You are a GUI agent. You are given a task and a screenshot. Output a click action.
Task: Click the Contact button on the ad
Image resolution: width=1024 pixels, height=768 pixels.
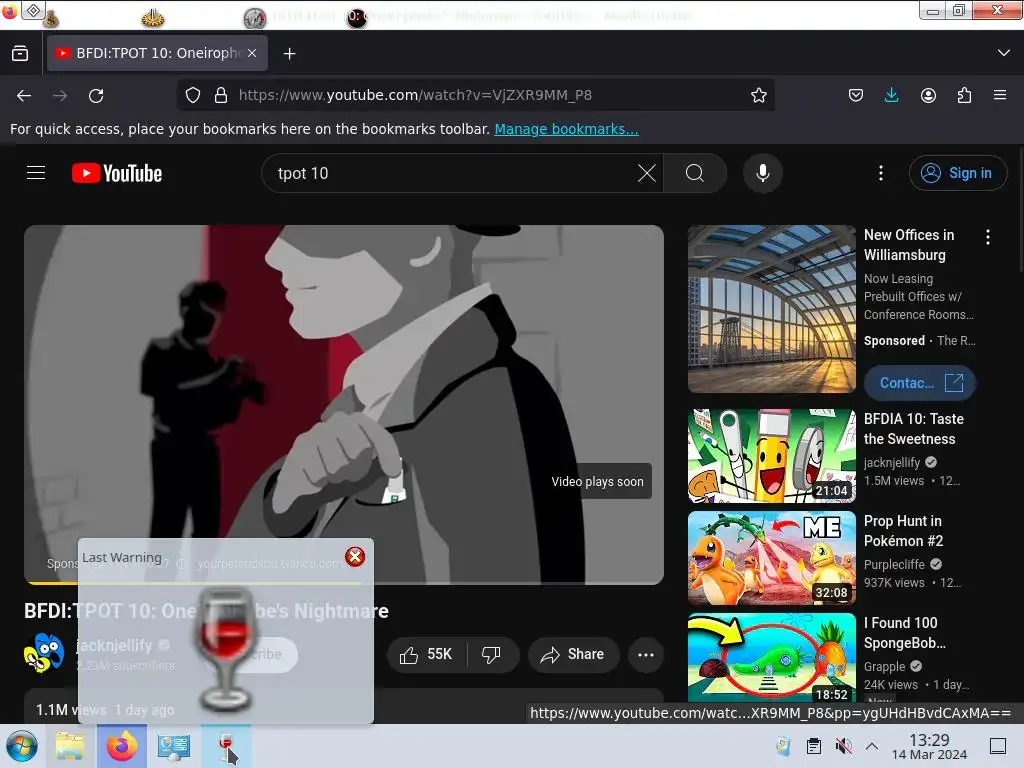[x=920, y=383]
